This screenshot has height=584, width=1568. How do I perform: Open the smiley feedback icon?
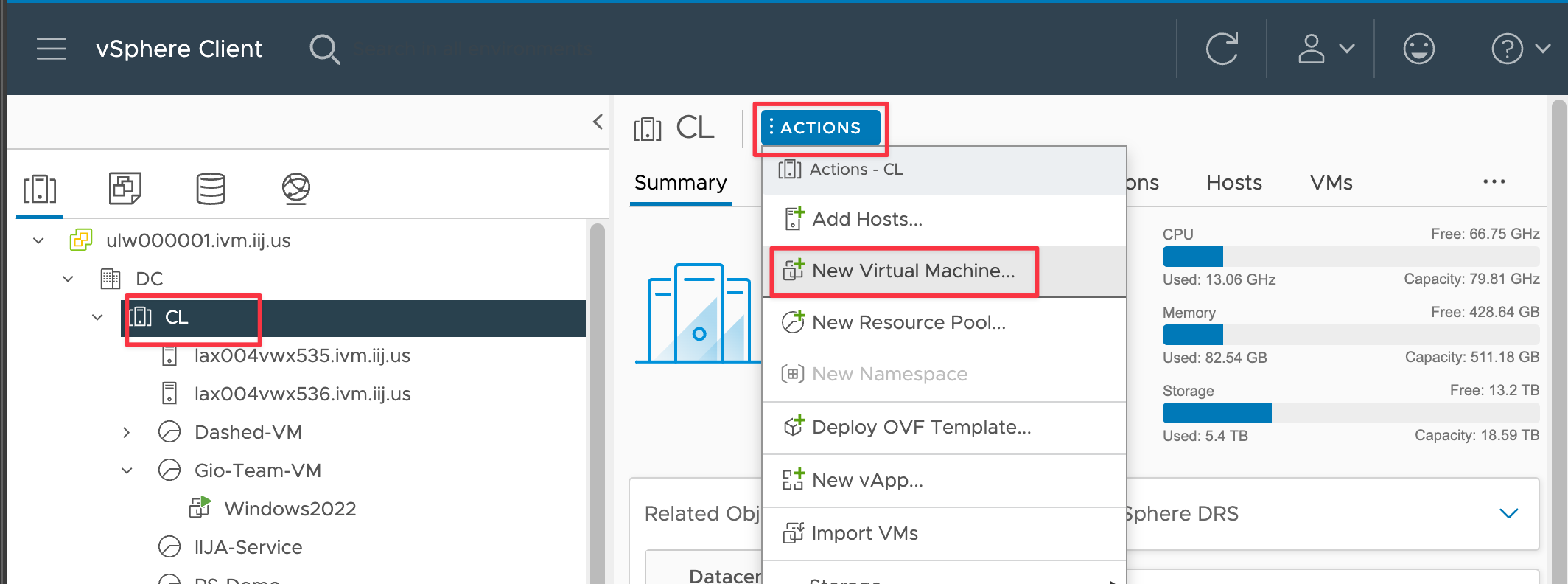(1418, 49)
